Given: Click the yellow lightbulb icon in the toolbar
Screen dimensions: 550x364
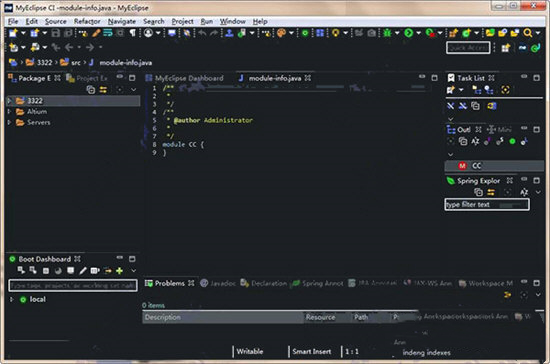Looking at the screenshot, I should (336, 33).
